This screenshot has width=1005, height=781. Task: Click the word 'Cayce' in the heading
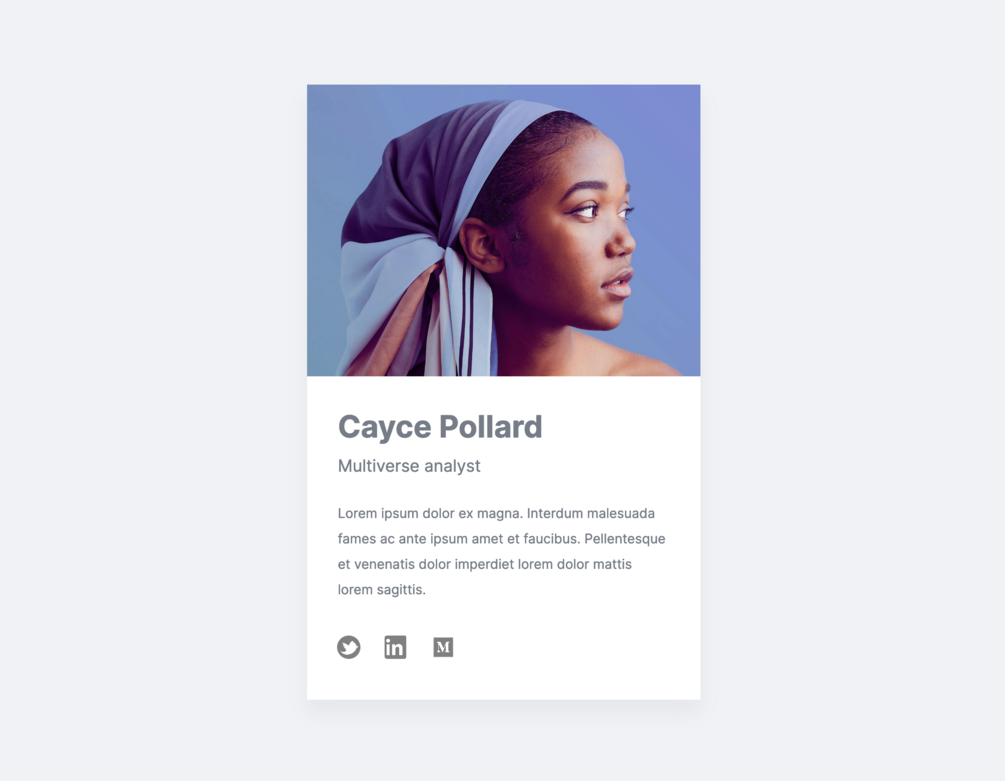[x=385, y=427]
